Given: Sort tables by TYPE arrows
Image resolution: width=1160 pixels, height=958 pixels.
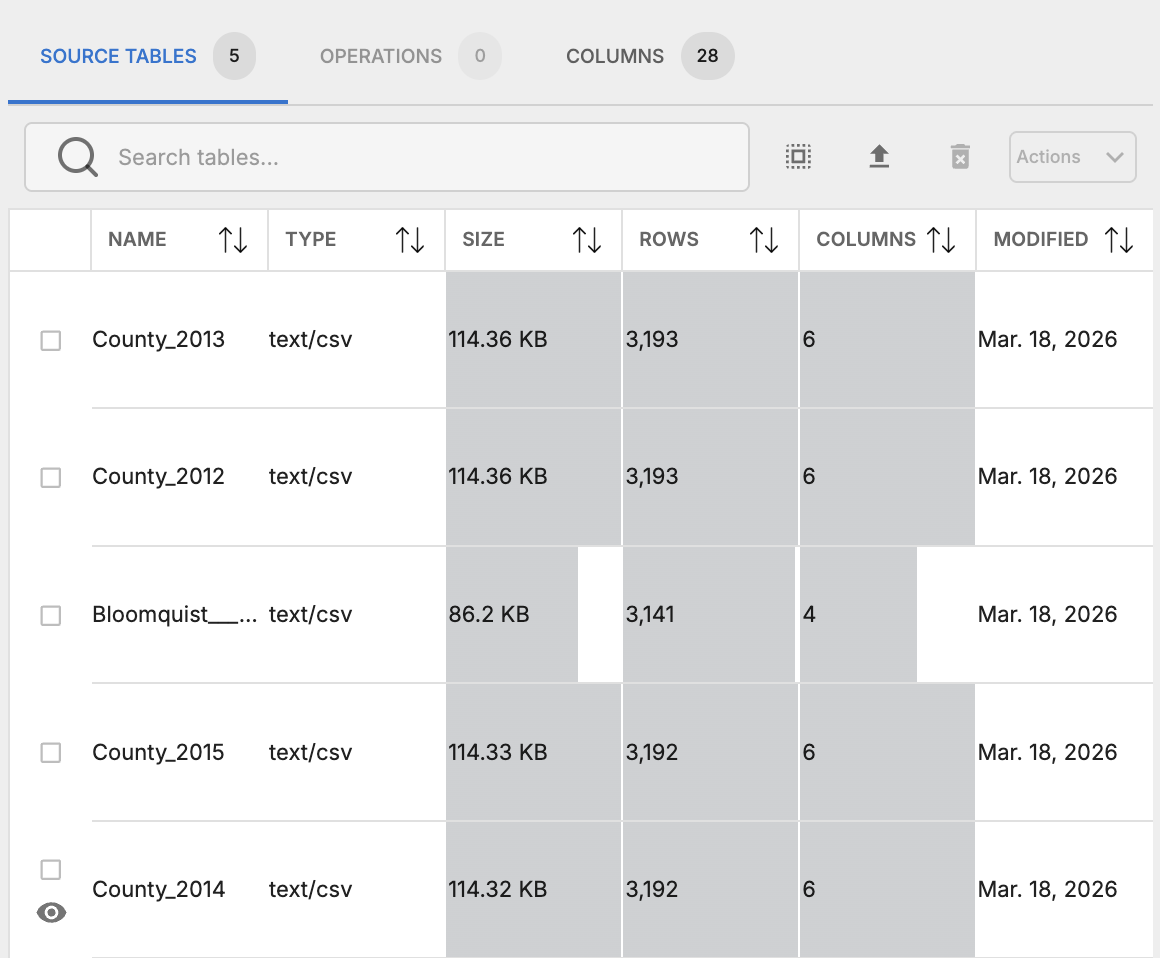Looking at the screenshot, I should [409, 240].
